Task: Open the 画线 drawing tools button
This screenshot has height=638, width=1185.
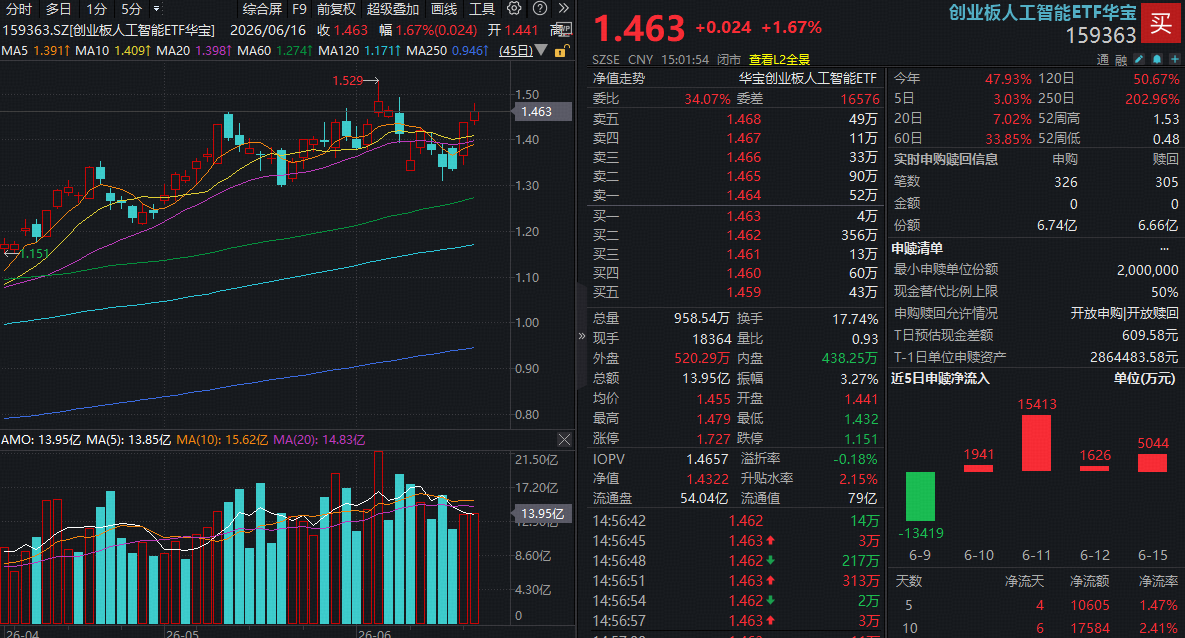Action: (444, 9)
